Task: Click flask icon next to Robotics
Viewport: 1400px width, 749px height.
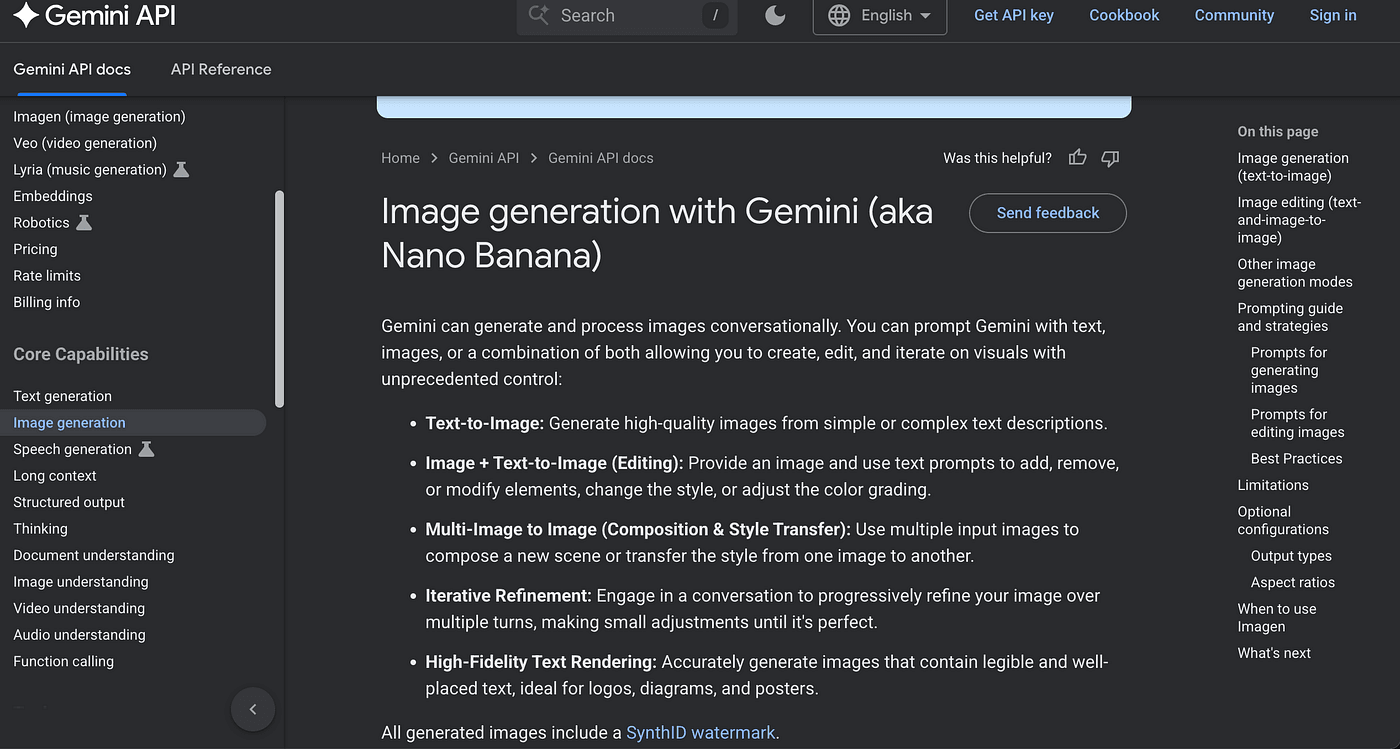Action: (84, 223)
